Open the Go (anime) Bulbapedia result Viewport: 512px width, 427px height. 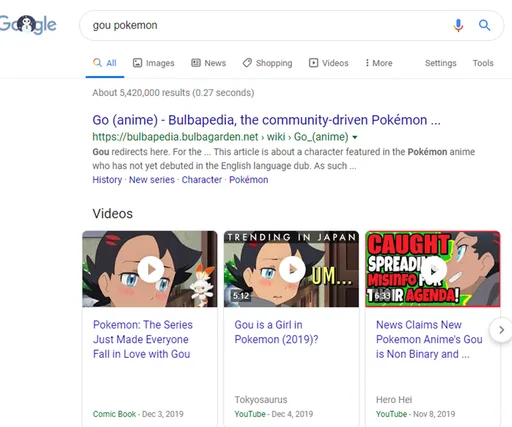point(266,120)
